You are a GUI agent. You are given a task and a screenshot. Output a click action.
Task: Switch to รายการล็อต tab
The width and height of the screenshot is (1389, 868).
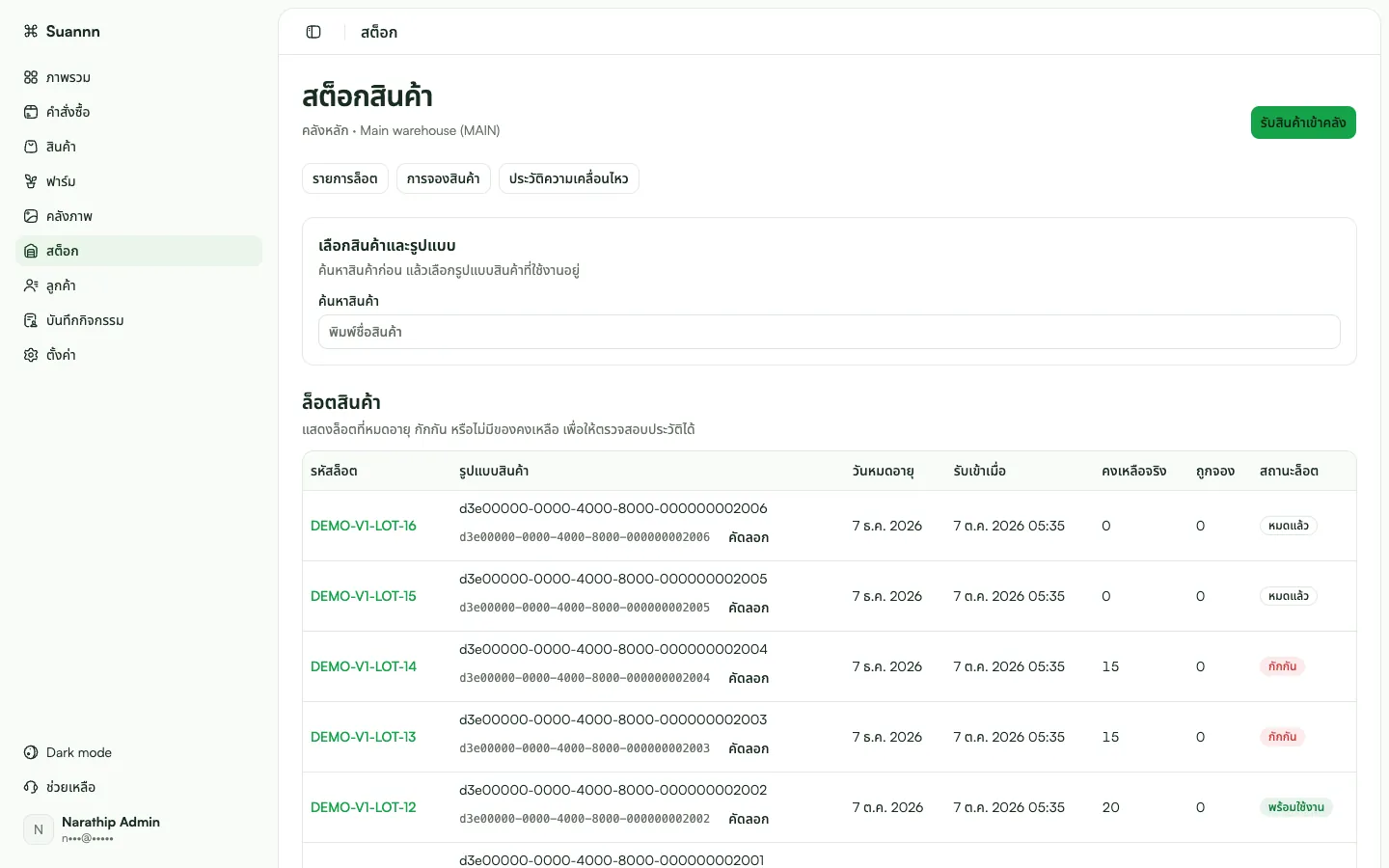[345, 178]
